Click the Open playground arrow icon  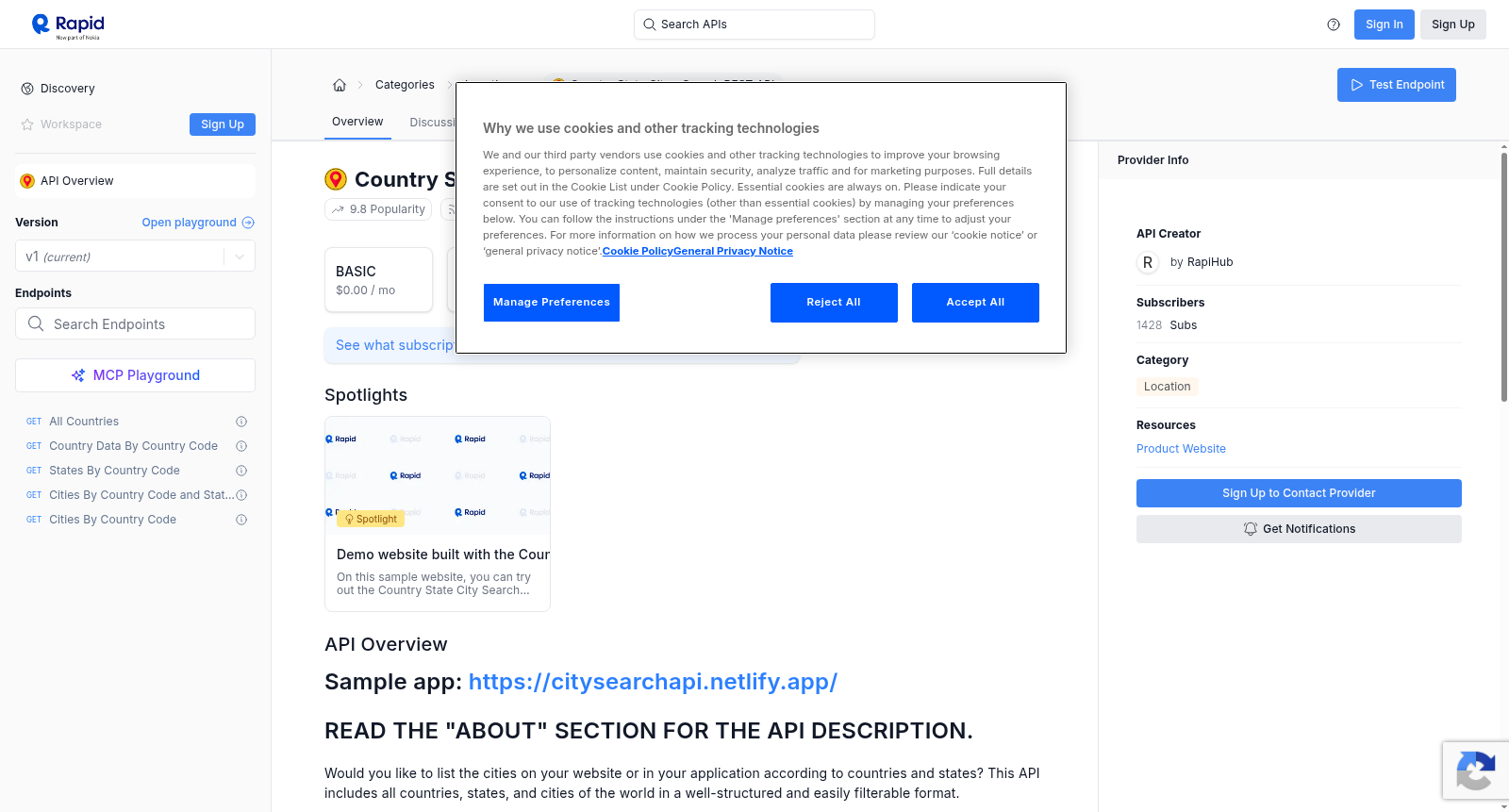tap(248, 223)
